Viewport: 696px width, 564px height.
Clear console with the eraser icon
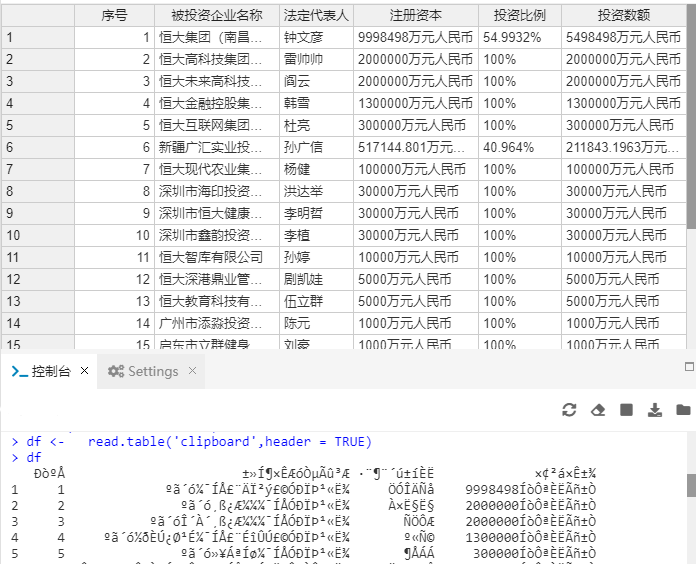598,410
